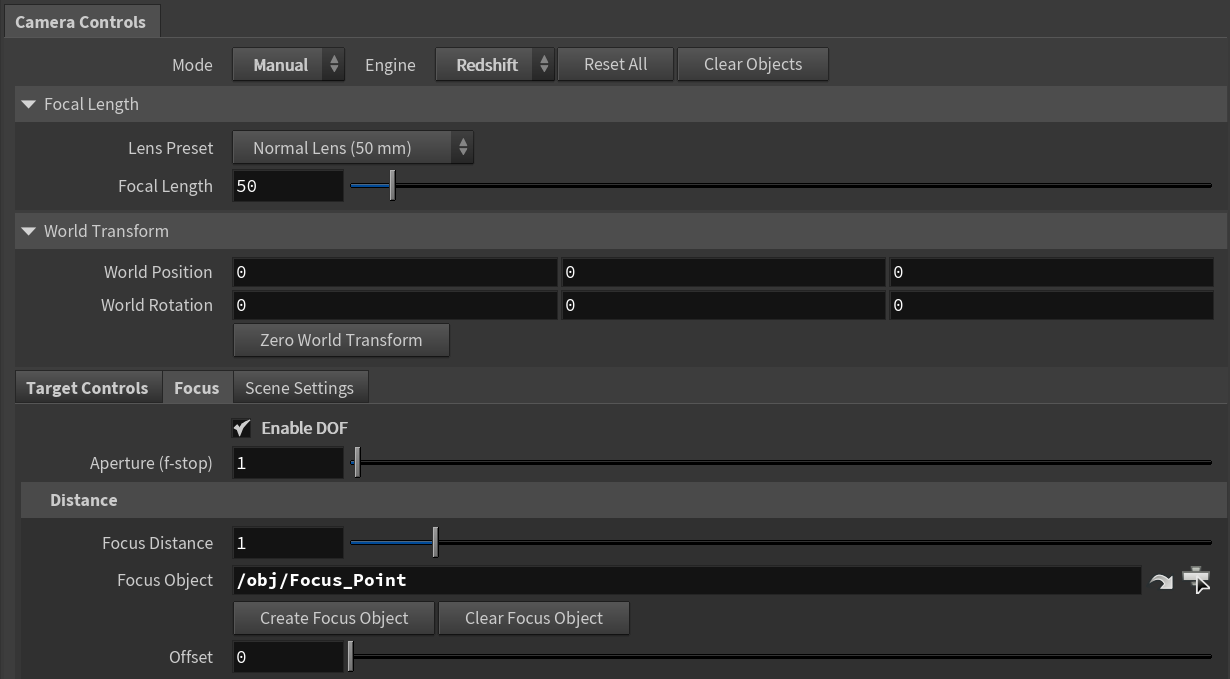Open the Lens Preset dropdown
This screenshot has width=1230, height=679.
(x=353, y=148)
